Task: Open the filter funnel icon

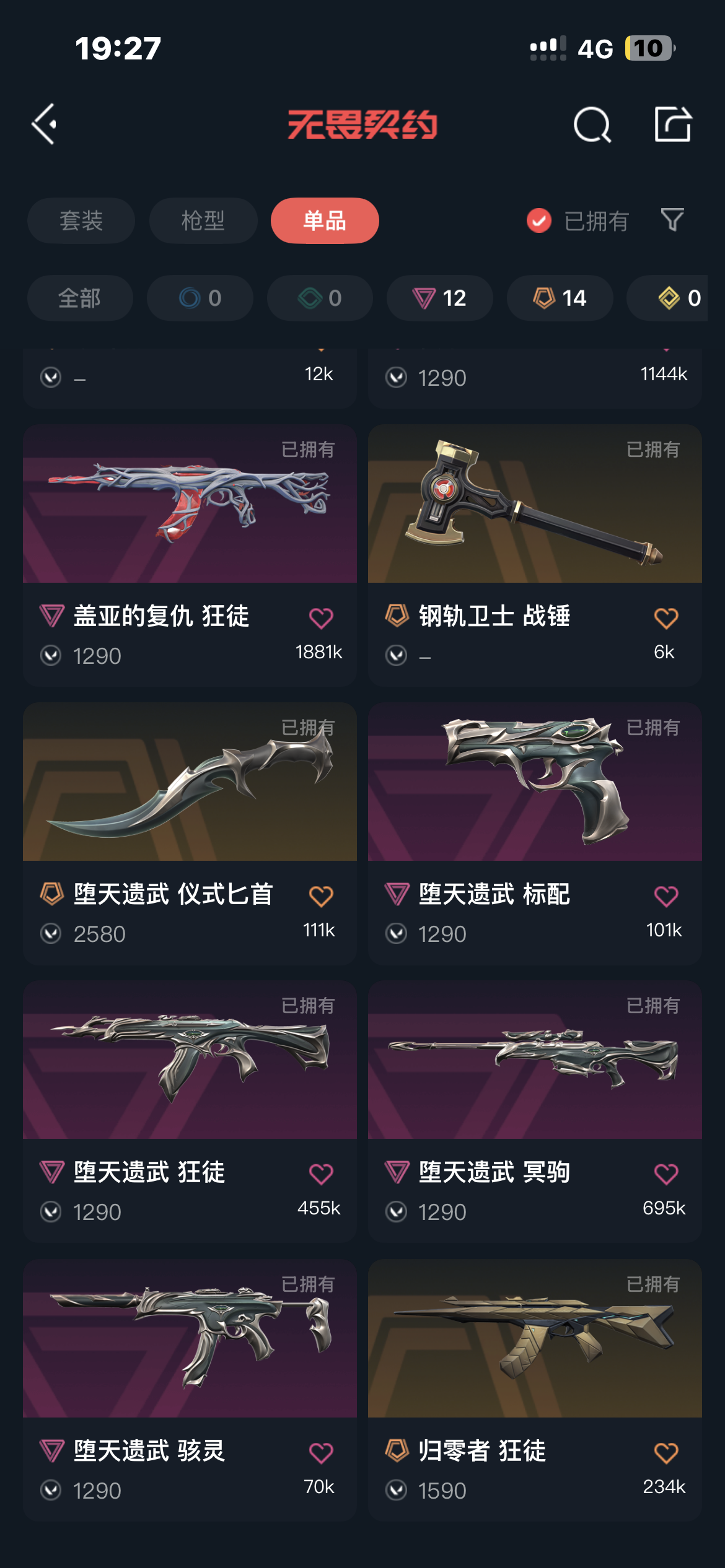Action: [672, 220]
